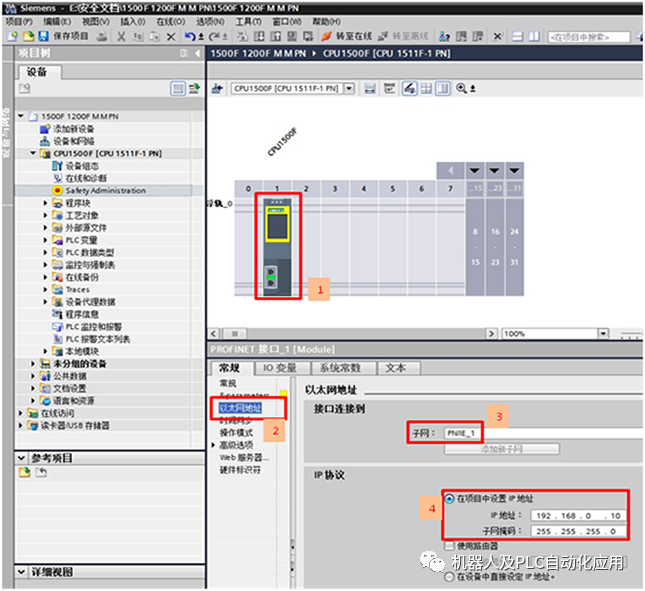Expand 在线访问 node
This screenshot has height=591, width=645.
(x=21, y=413)
